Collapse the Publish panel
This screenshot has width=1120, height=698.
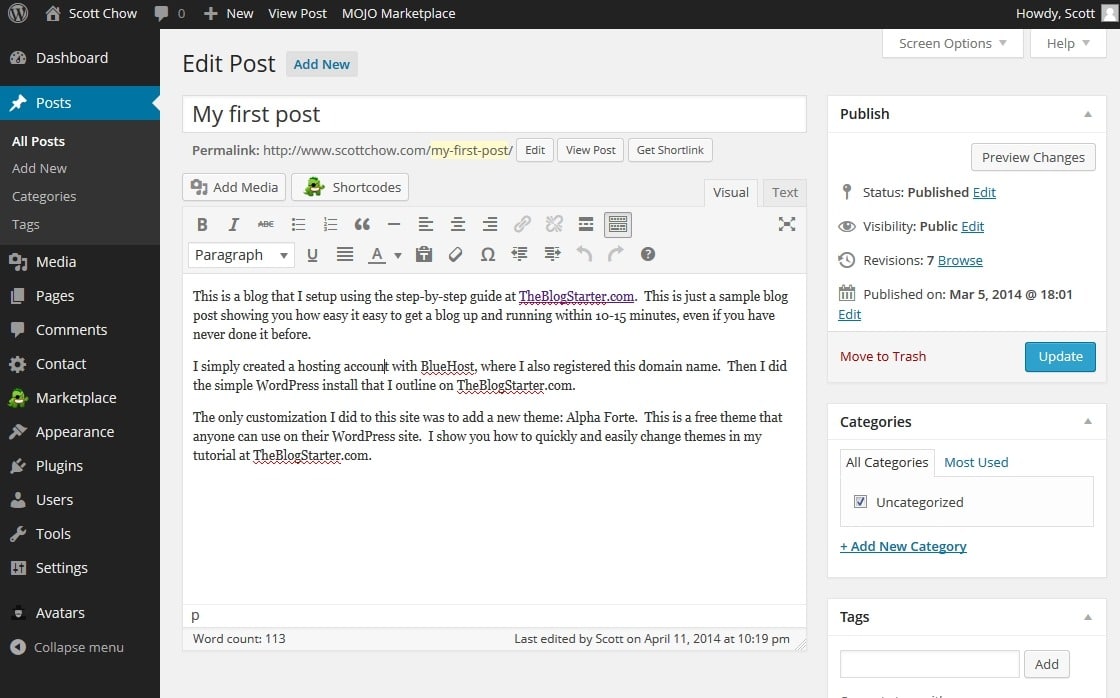click(x=1088, y=113)
